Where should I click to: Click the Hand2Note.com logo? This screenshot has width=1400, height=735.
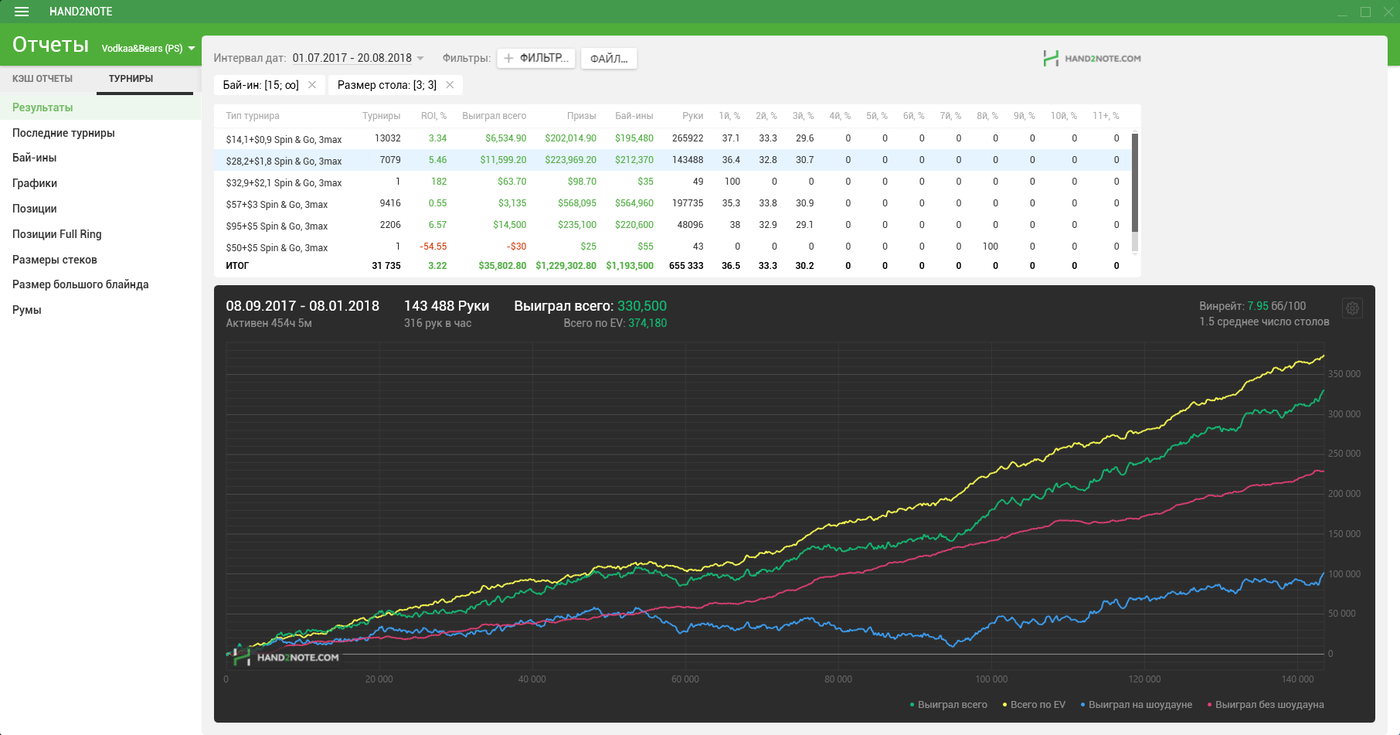point(1091,59)
